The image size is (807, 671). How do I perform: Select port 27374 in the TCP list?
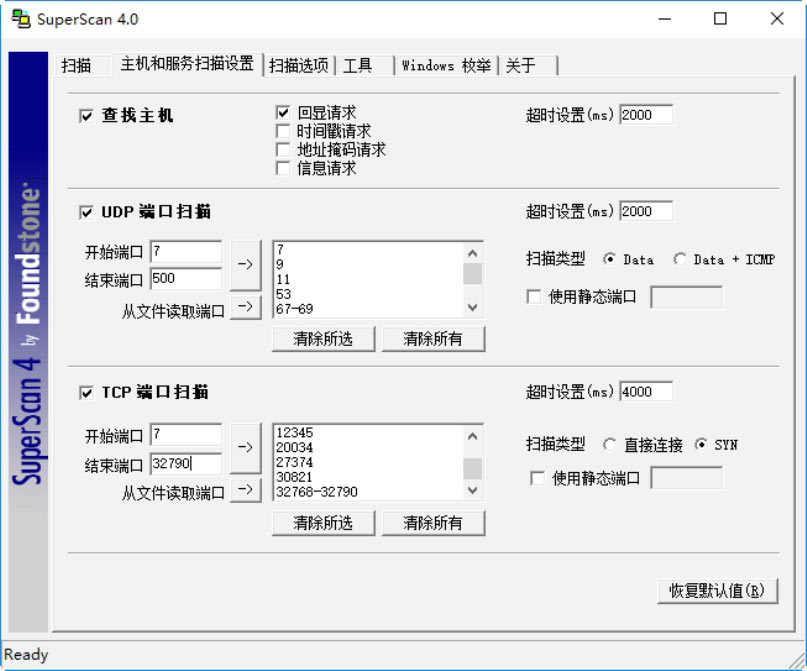(x=369, y=462)
